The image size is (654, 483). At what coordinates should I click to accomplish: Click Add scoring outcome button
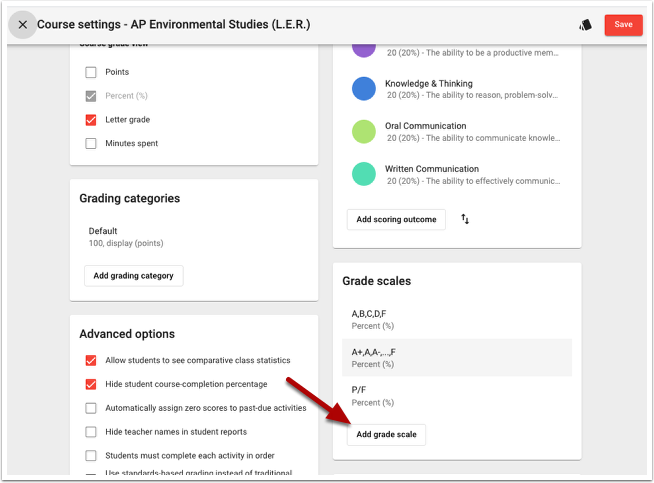tap(396, 219)
